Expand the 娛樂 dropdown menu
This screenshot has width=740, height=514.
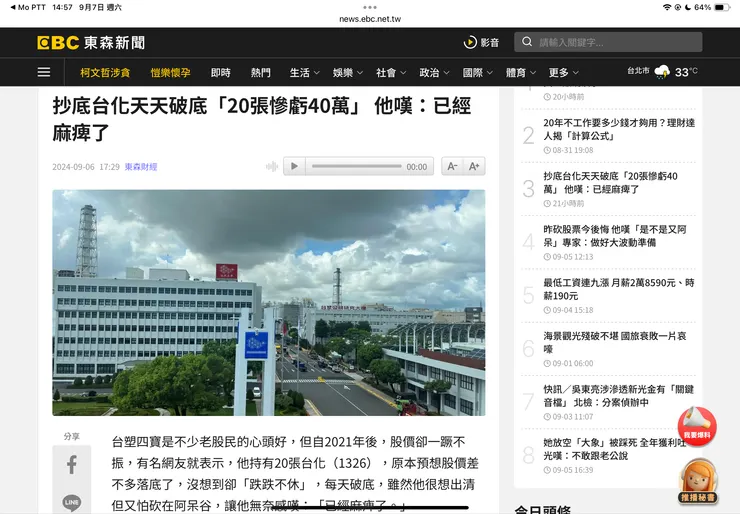click(348, 73)
